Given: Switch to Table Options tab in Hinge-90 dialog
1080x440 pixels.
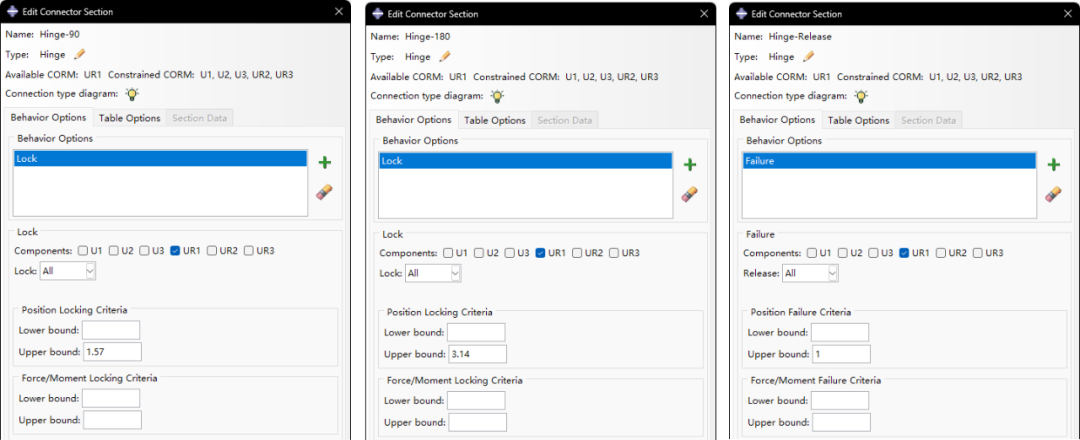Looking at the screenshot, I should [x=128, y=118].
